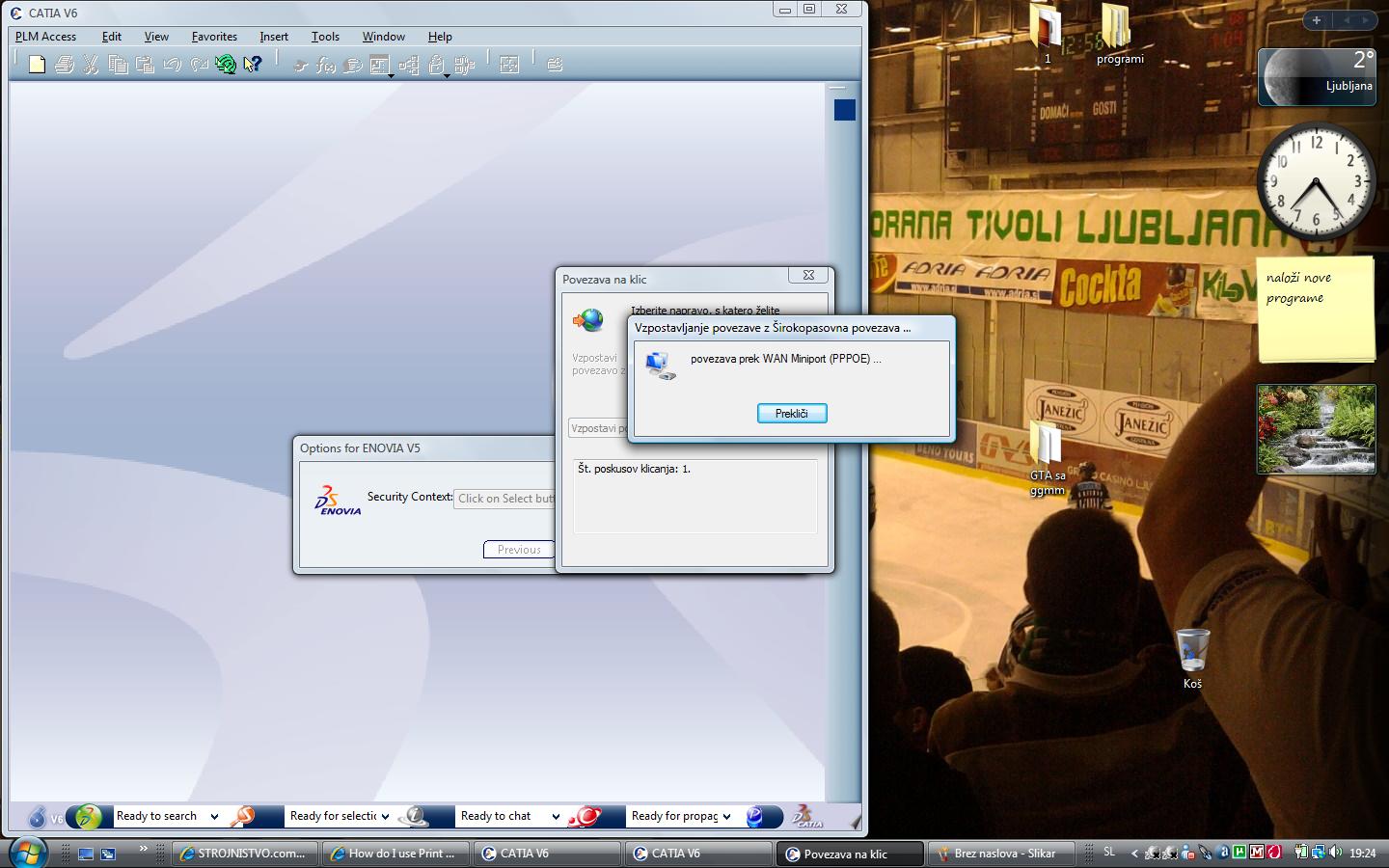1389x868 pixels.
Task: Click the grid-box icon near toolbar's right end
Action: pyautogui.click(x=509, y=65)
